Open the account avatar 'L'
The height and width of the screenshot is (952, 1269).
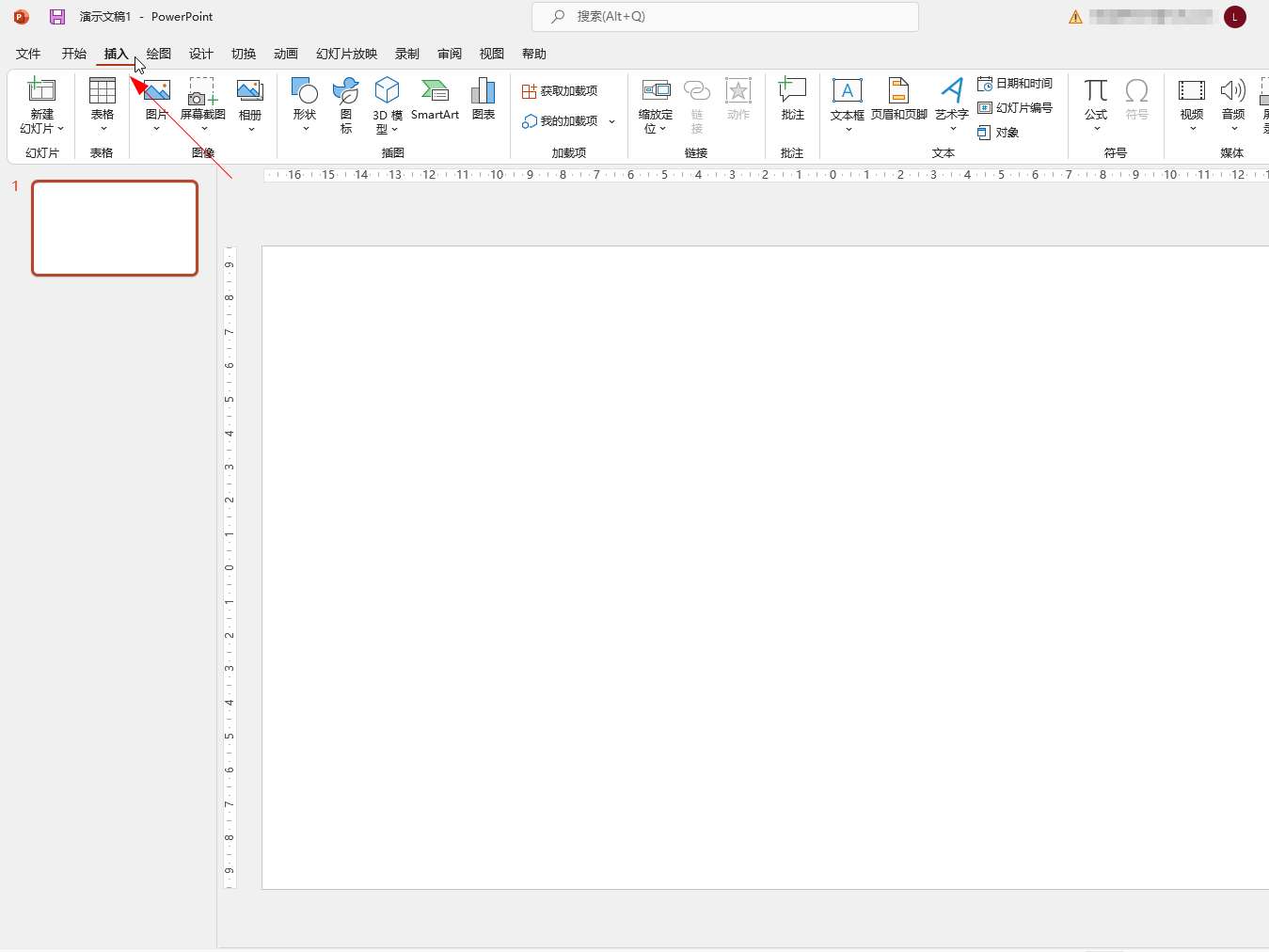(x=1235, y=17)
